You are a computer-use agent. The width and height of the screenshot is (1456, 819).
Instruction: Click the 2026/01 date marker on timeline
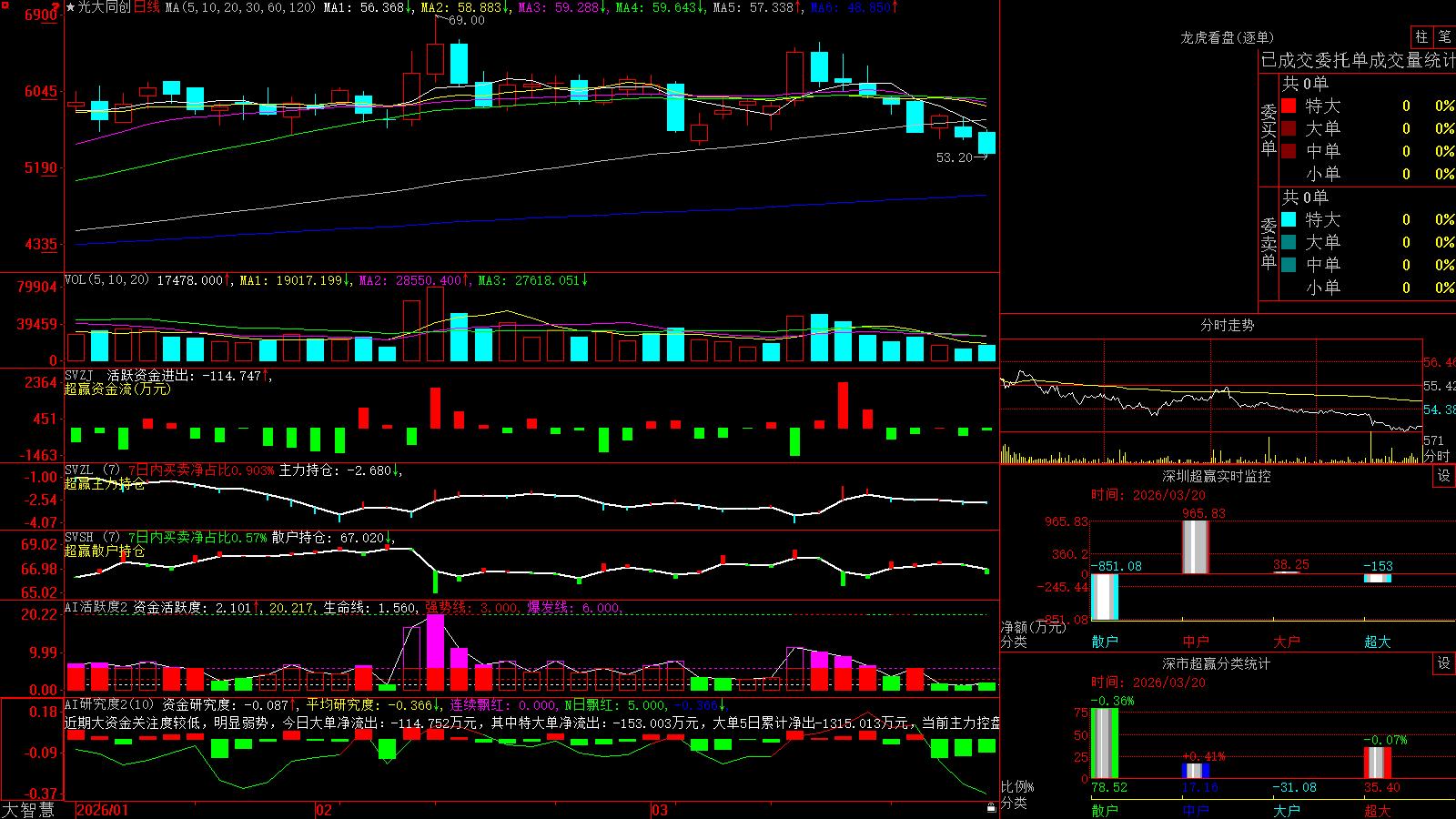pos(103,810)
